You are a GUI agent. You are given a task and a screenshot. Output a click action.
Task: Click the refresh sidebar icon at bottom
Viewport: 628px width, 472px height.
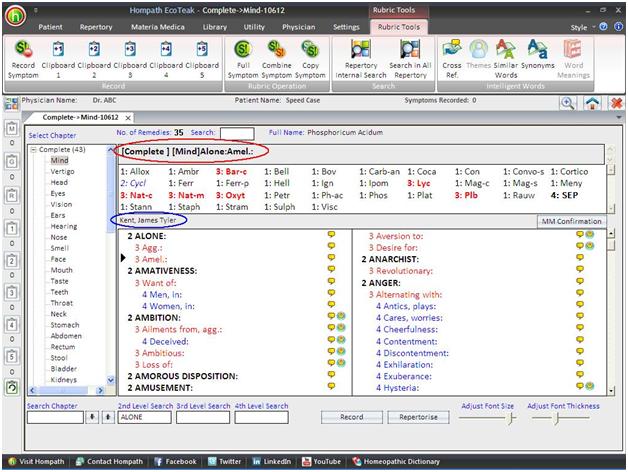click(12, 387)
